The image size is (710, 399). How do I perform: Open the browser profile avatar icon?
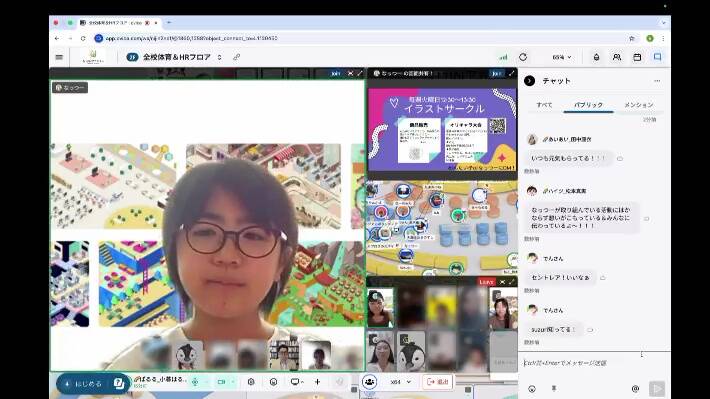click(650, 38)
